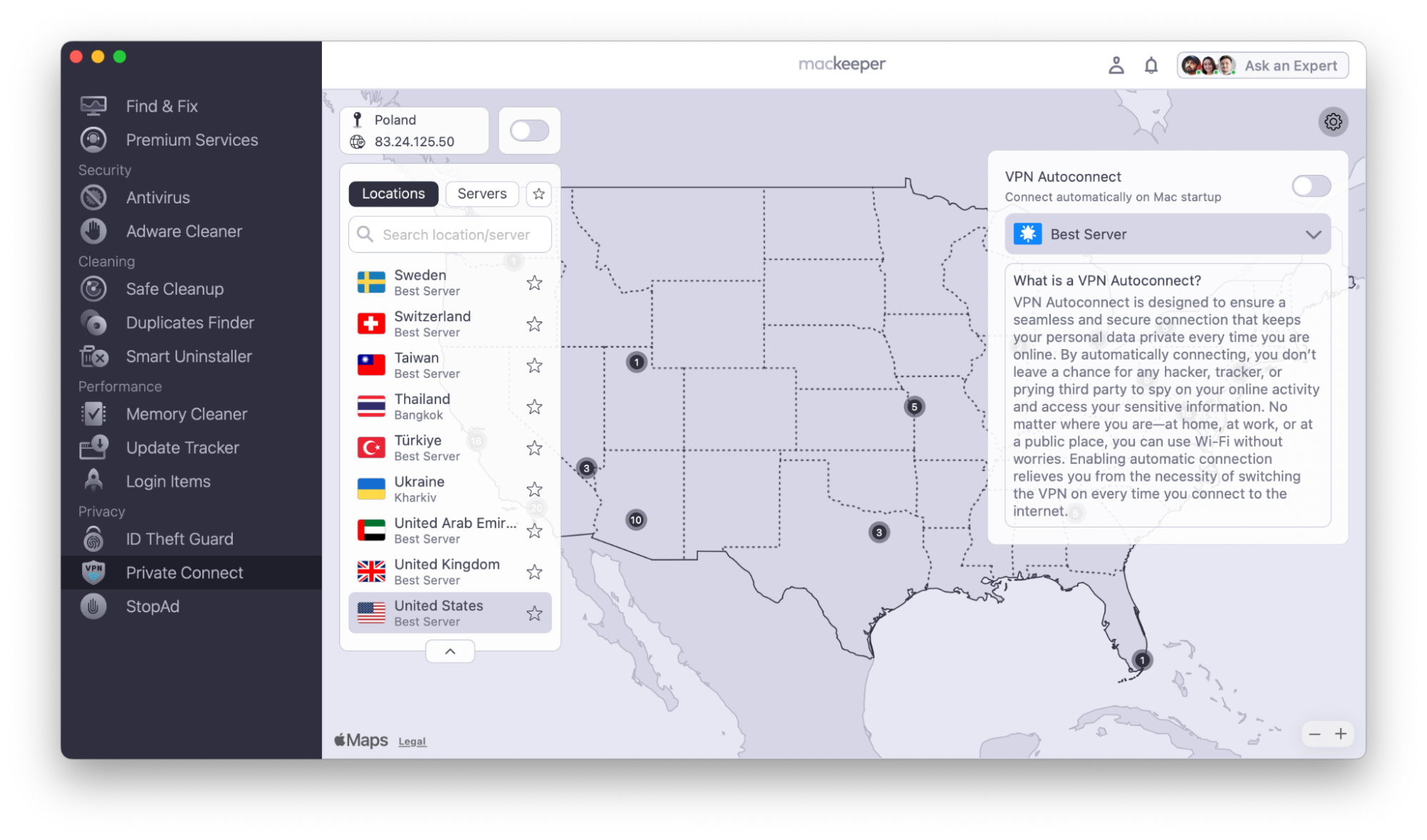Screen dimensions: 1427x840
Task: Star the United Kingdom location
Action: (x=534, y=572)
